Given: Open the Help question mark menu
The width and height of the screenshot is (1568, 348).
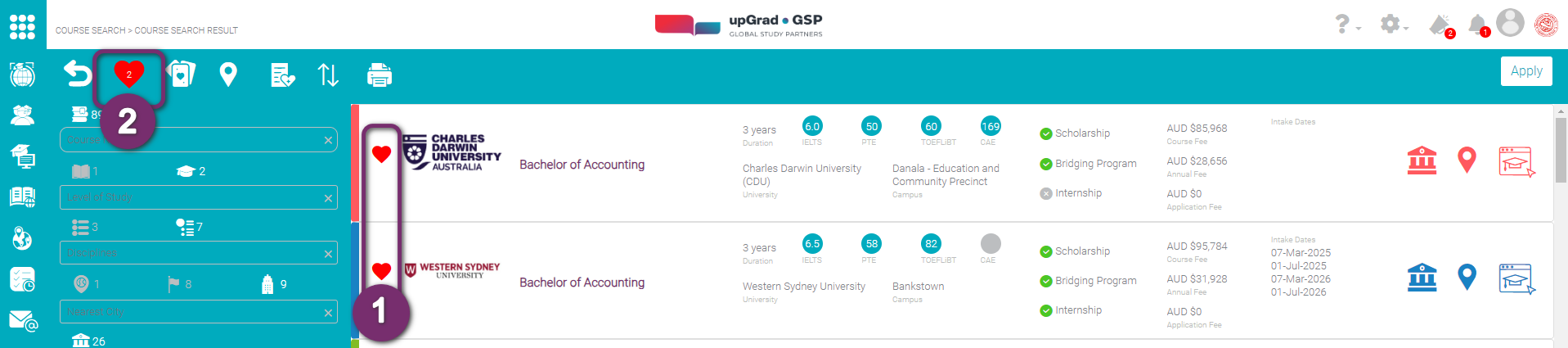Looking at the screenshot, I should (1346, 25).
